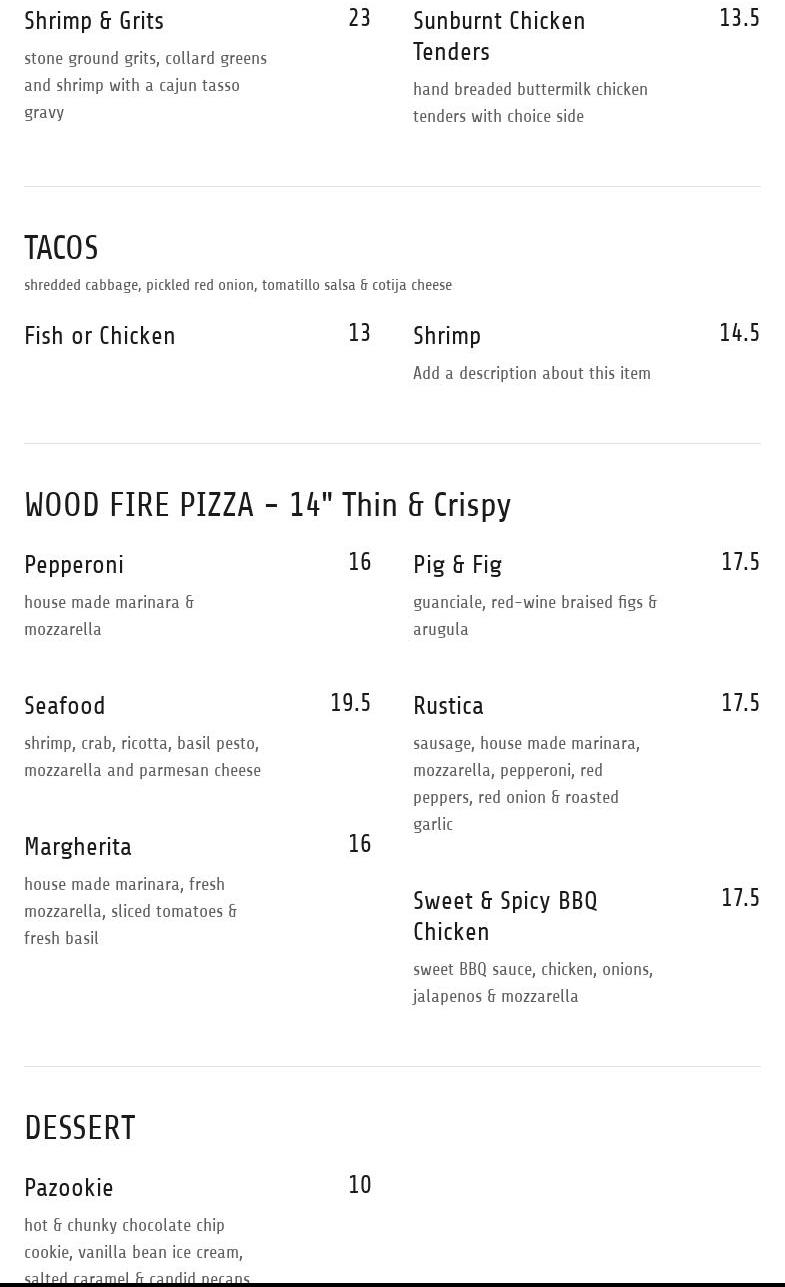The width and height of the screenshot is (785, 1287).
Task: Choose the Seafood pizza title
Action: [x=65, y=706]
